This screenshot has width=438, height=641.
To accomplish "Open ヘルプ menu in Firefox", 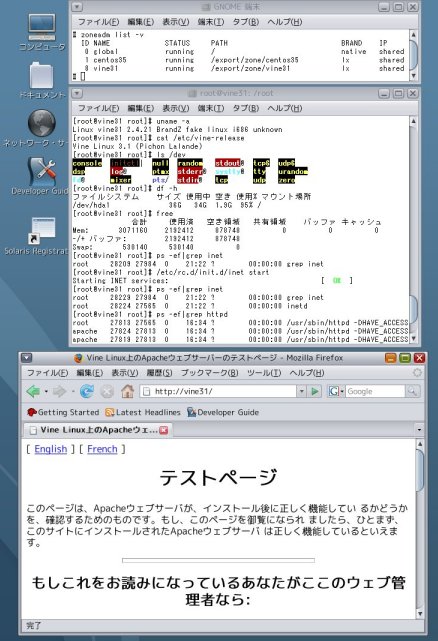I will (x=307, y=373).
